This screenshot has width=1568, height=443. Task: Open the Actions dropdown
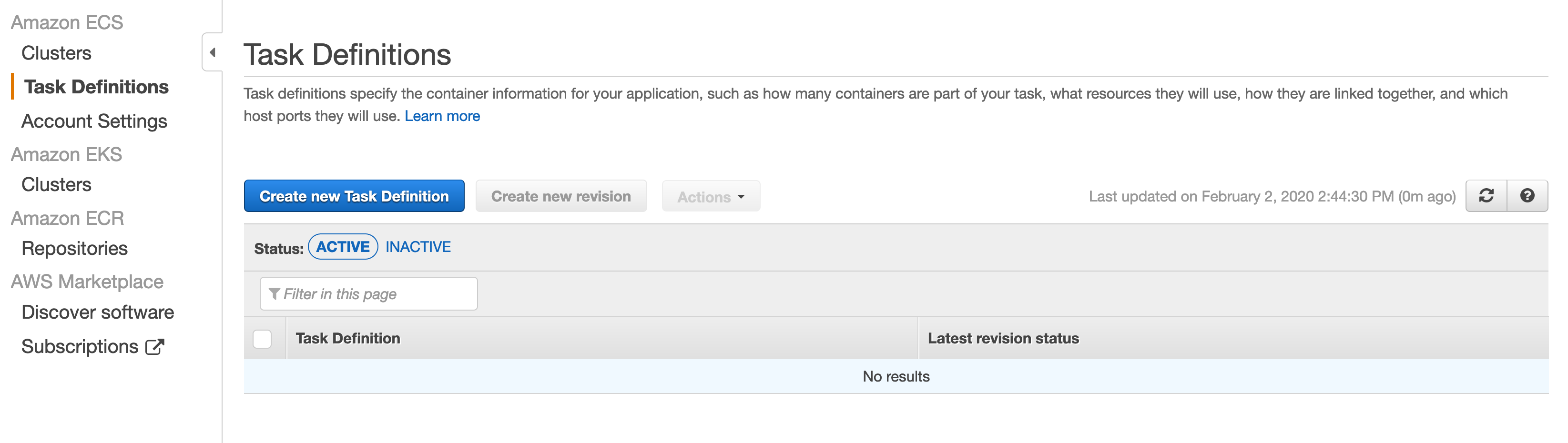coord(711,196)
